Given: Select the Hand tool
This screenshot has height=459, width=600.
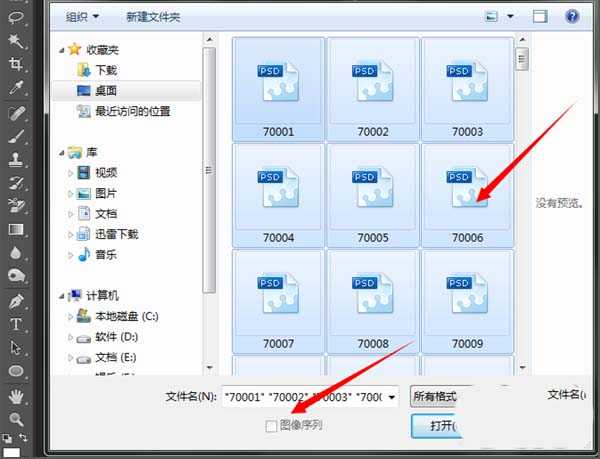Looking at the screenshot, I should tap(16, 395).
